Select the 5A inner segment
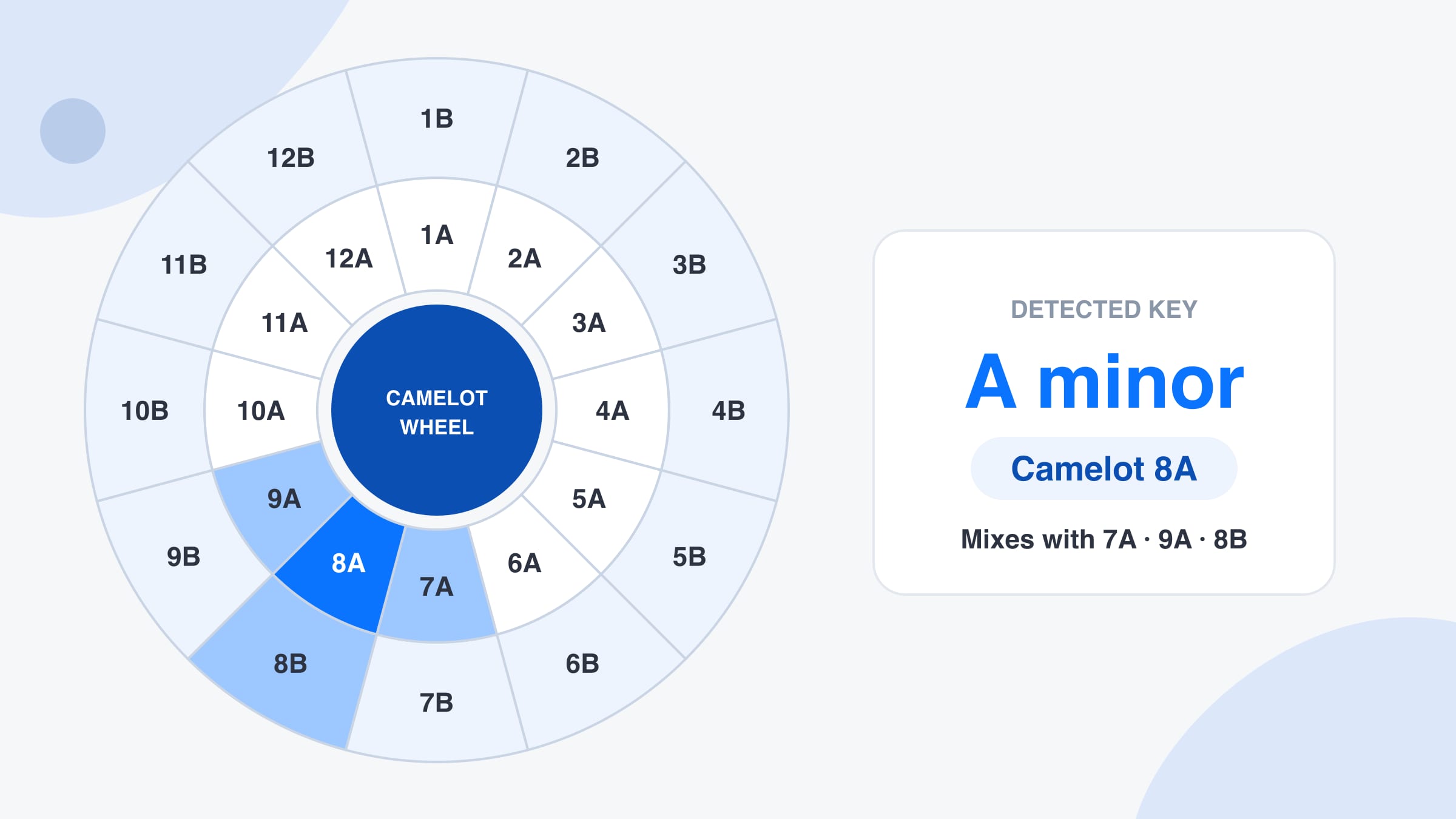The height and width of the screenshot is (819, 1456). (588, 499)
